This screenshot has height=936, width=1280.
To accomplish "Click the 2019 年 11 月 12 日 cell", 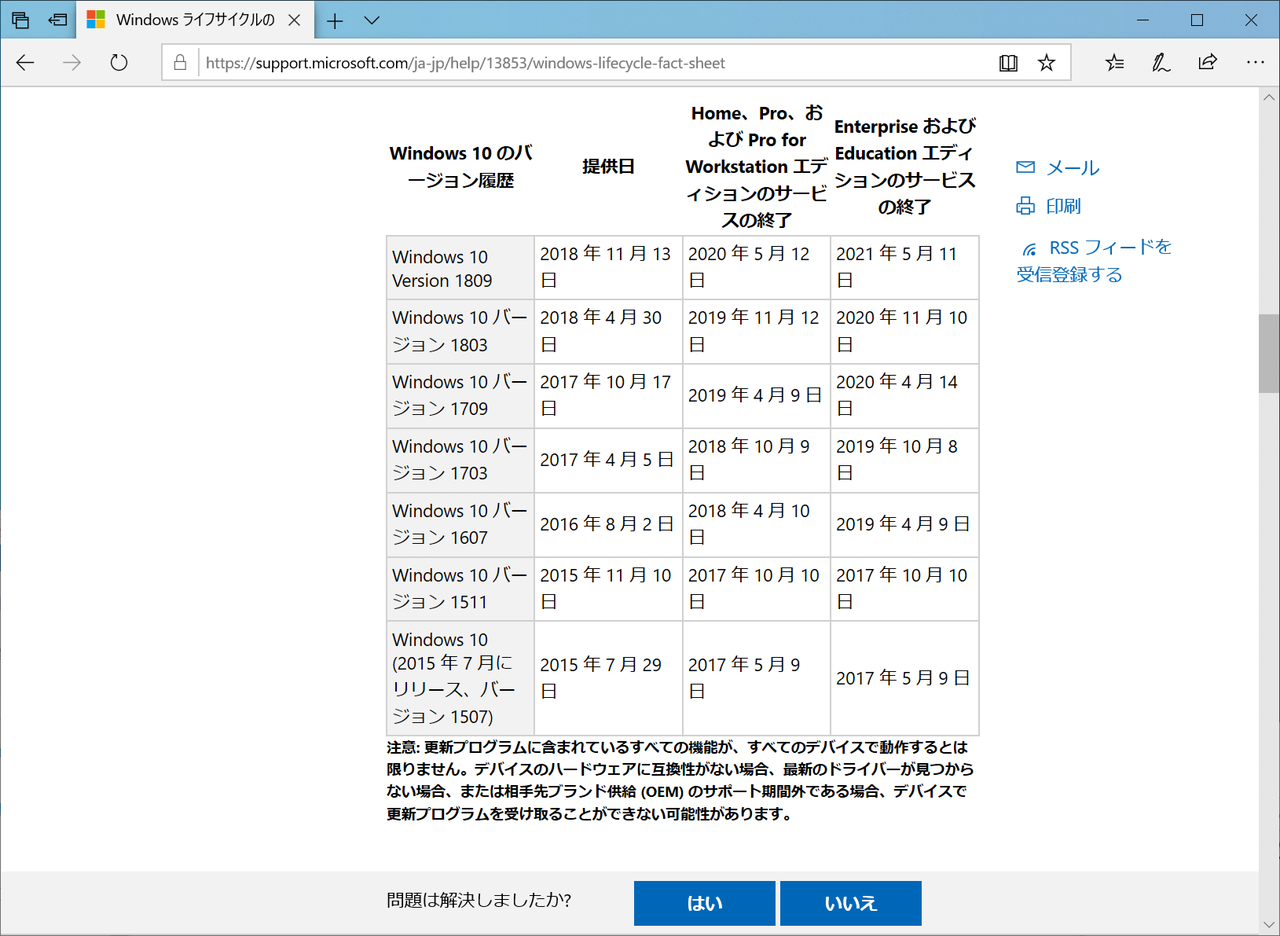I will (x=756, y=331).
